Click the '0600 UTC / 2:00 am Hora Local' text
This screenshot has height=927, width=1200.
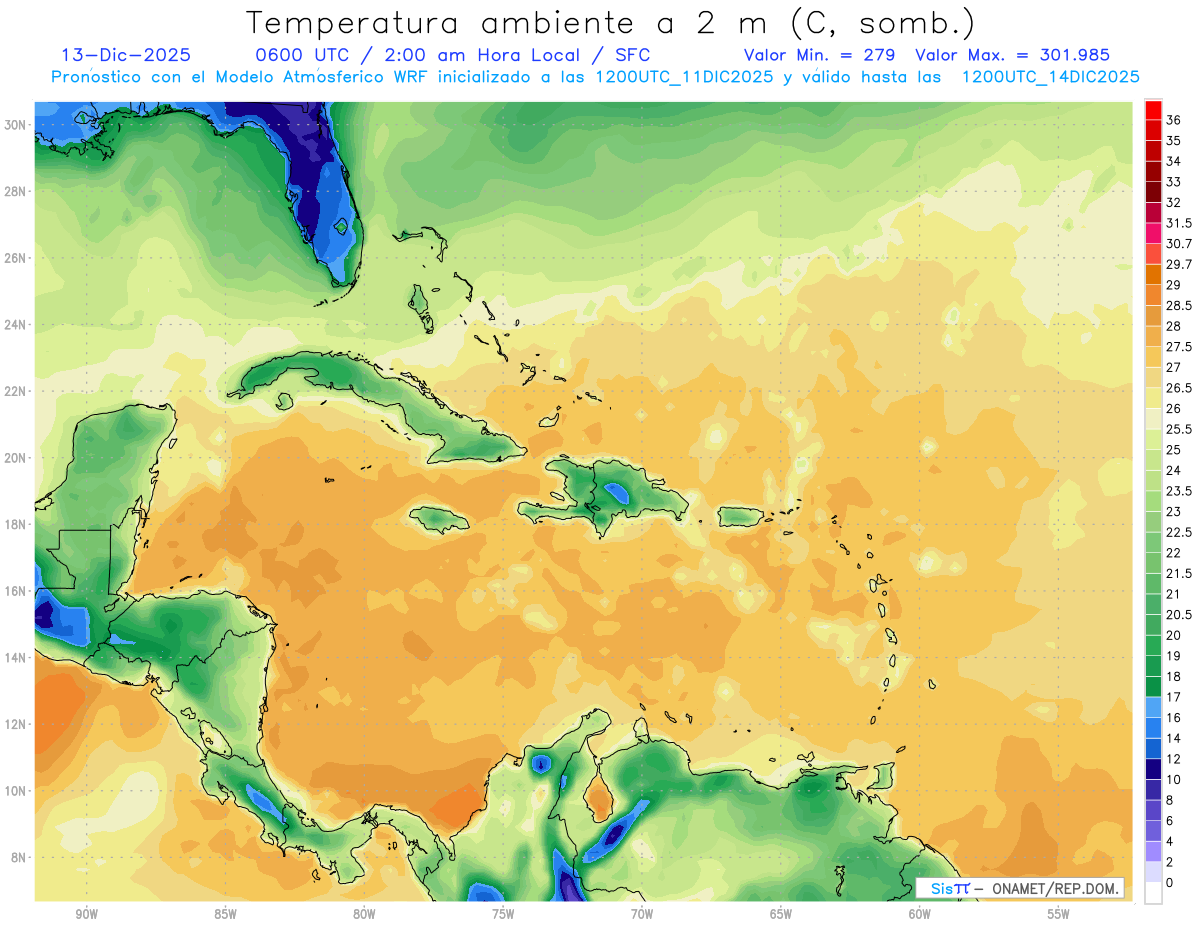tap(421, 55)
